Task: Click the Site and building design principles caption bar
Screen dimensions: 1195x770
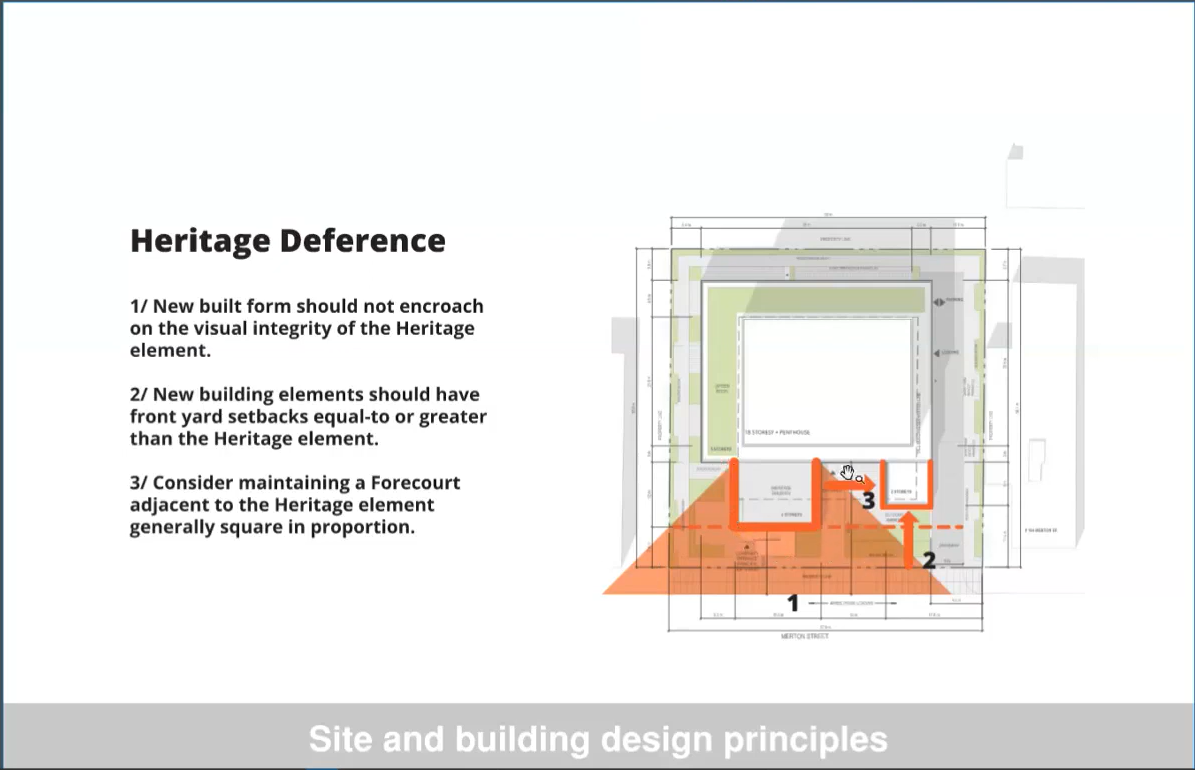Action: pos(598,737)
